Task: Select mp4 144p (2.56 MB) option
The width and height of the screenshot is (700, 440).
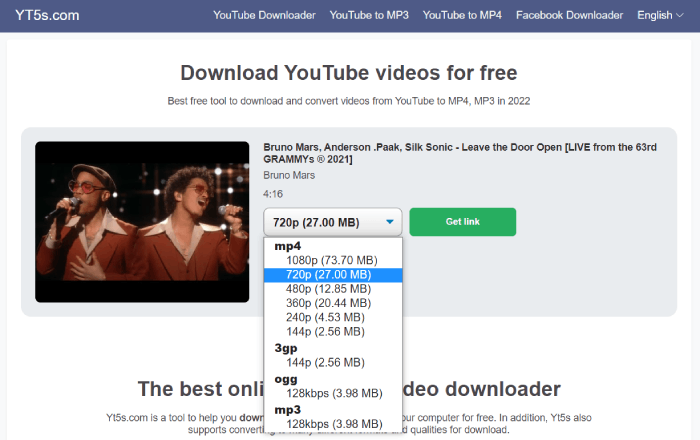Action: coord(333,332)
